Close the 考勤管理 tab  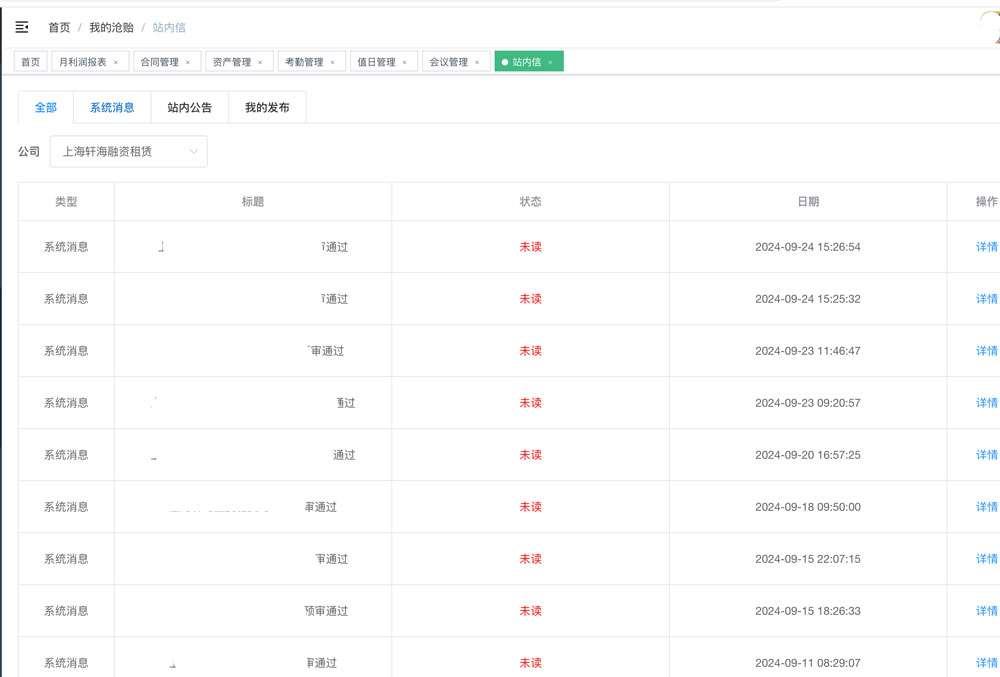pyautogui.click(x=333, y=62)
